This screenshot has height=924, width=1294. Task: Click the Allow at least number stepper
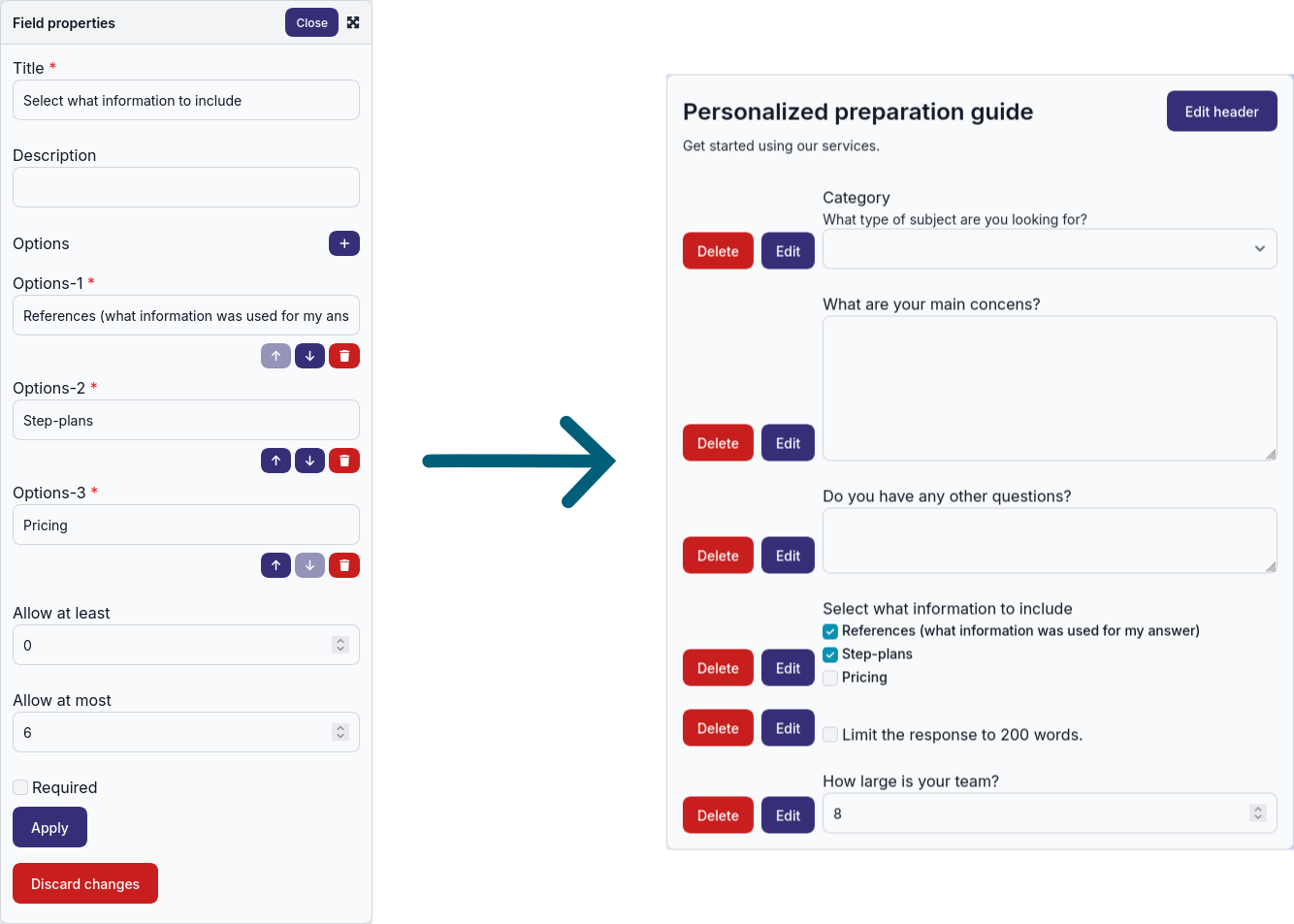340,645
